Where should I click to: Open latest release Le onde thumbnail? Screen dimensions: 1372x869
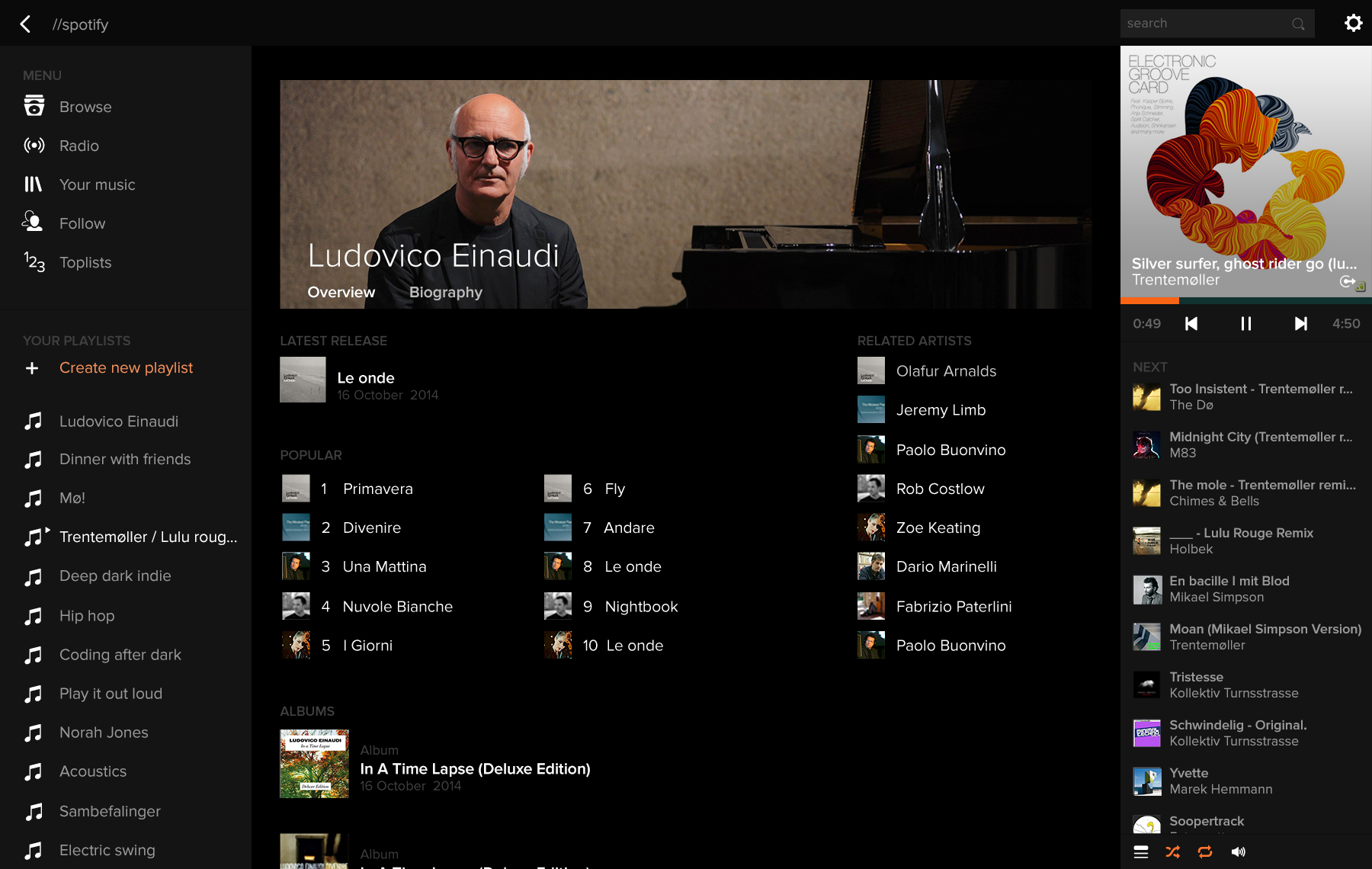click(303, 380)
